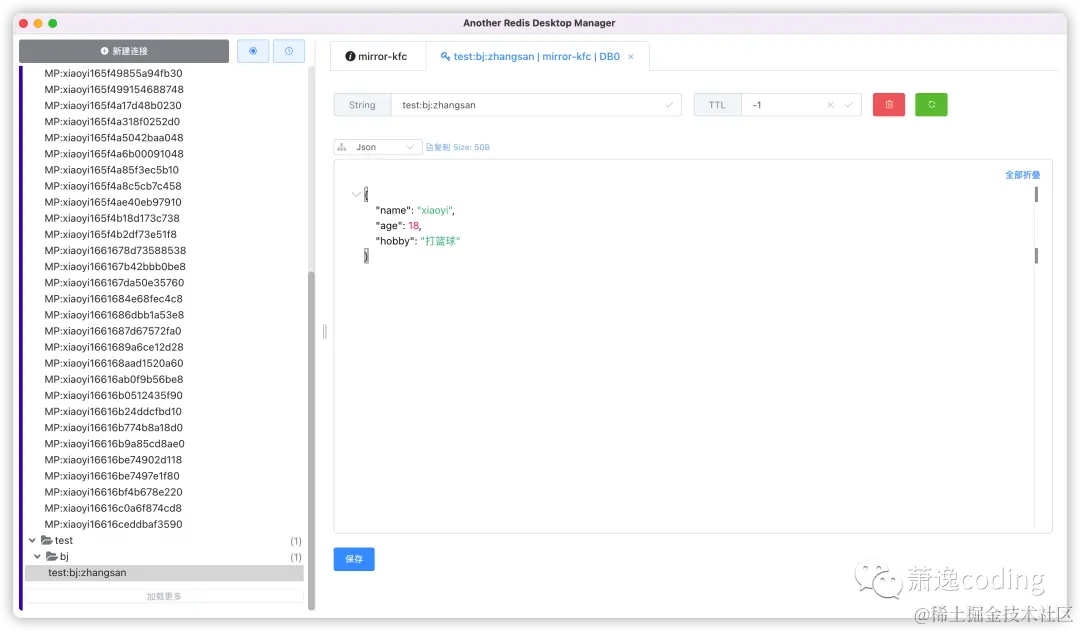The image size is (1080, 631).
Task: Select key MP:xiaoyi16616bf4b678e220
Action: (x=114, y=493)
